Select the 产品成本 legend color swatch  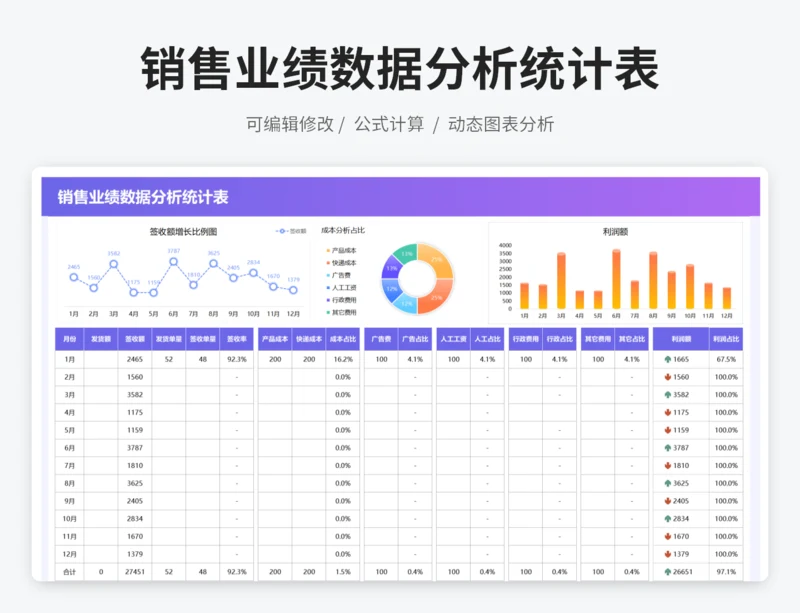(328, 251)
